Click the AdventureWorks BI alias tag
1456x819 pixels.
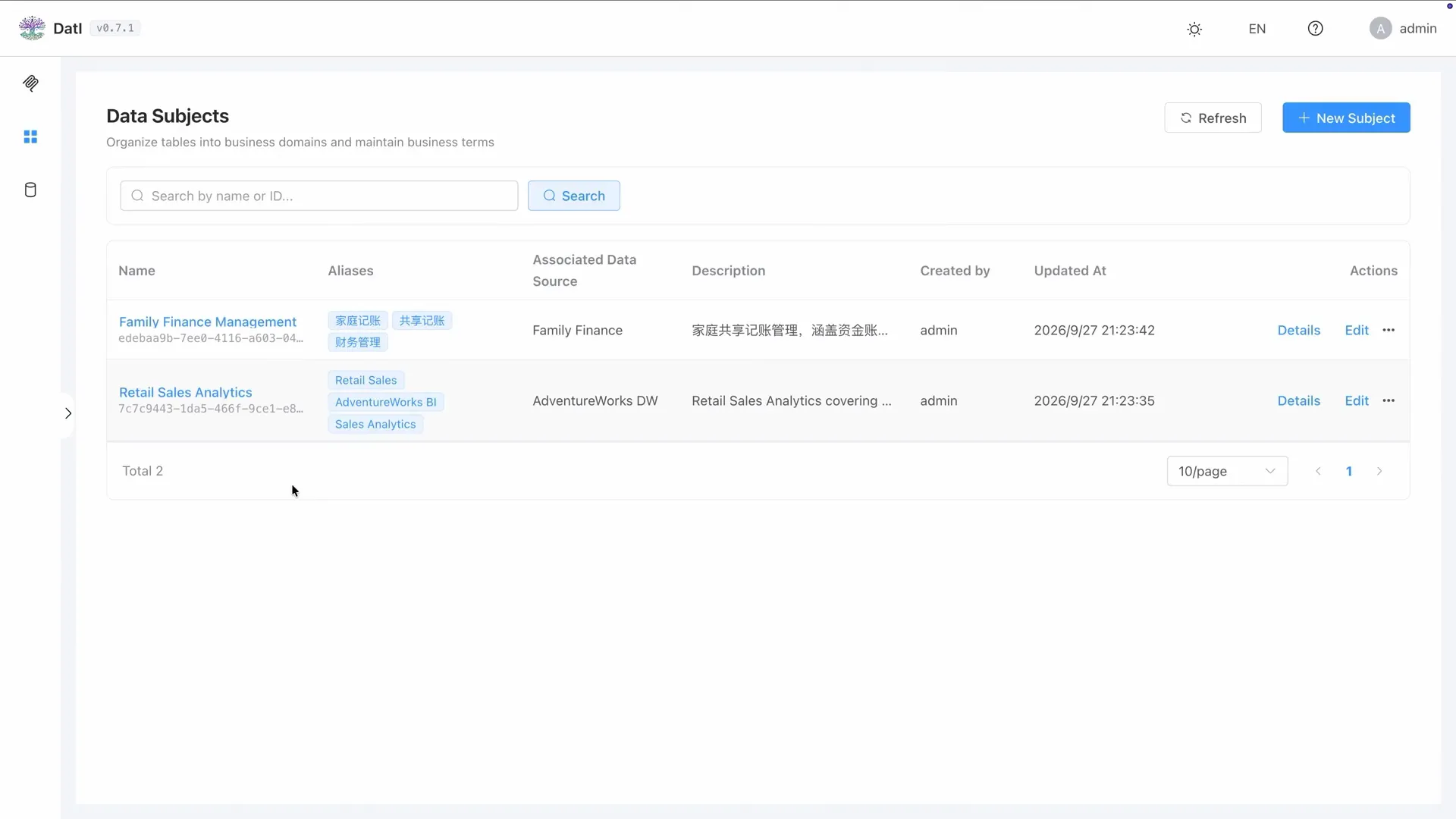tap(386, 402)
